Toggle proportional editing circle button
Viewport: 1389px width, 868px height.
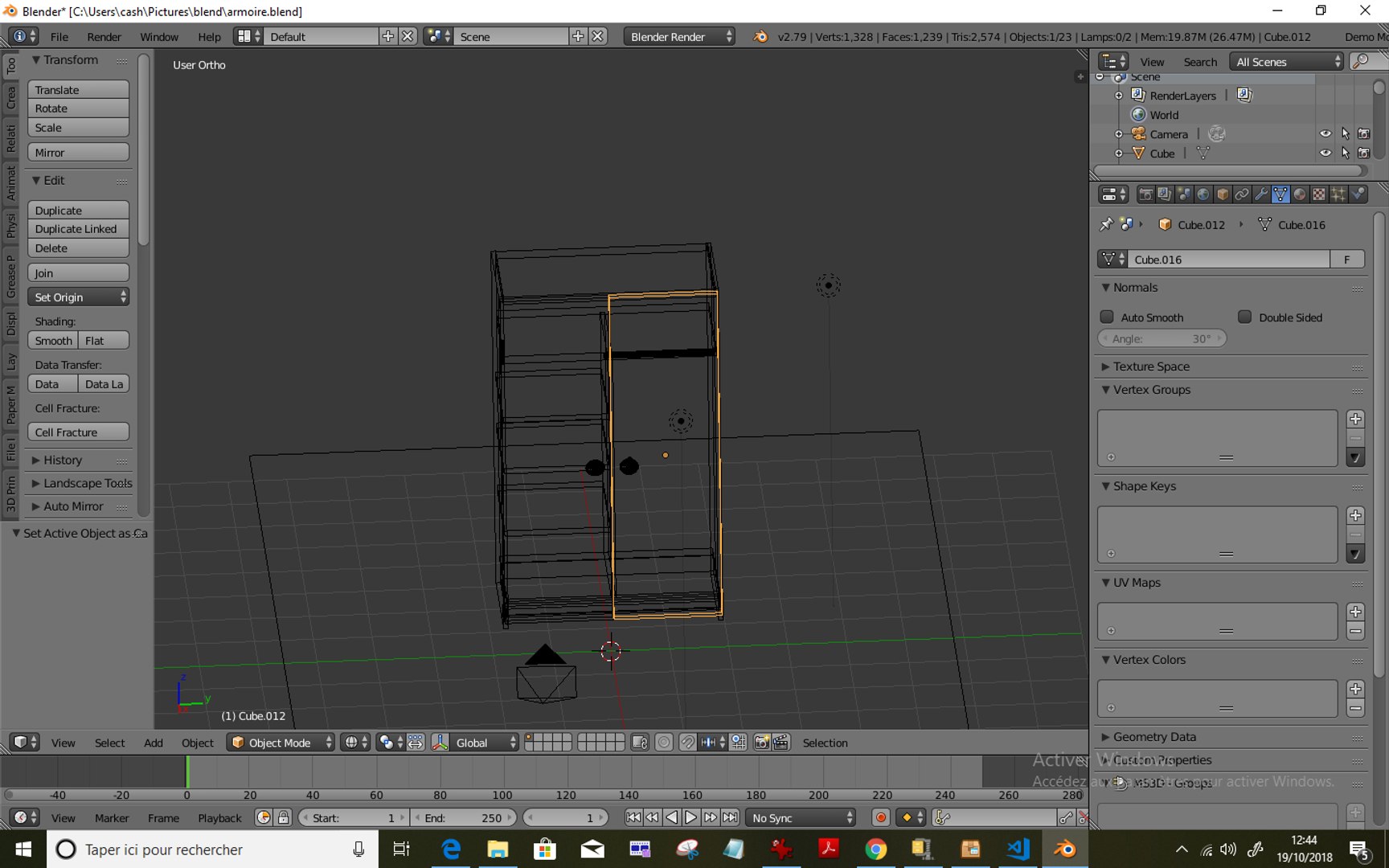[x=664, y=743]
